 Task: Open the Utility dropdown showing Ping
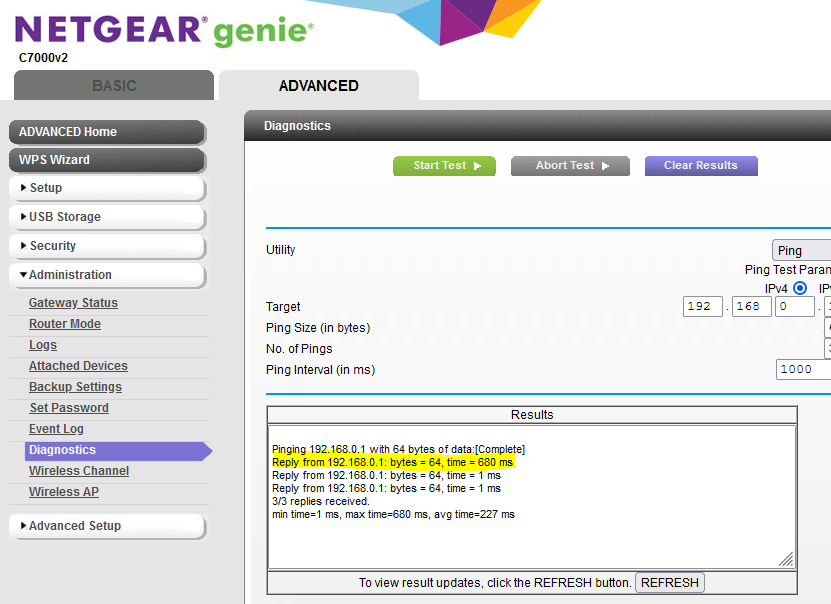click(x=801, y=251)
